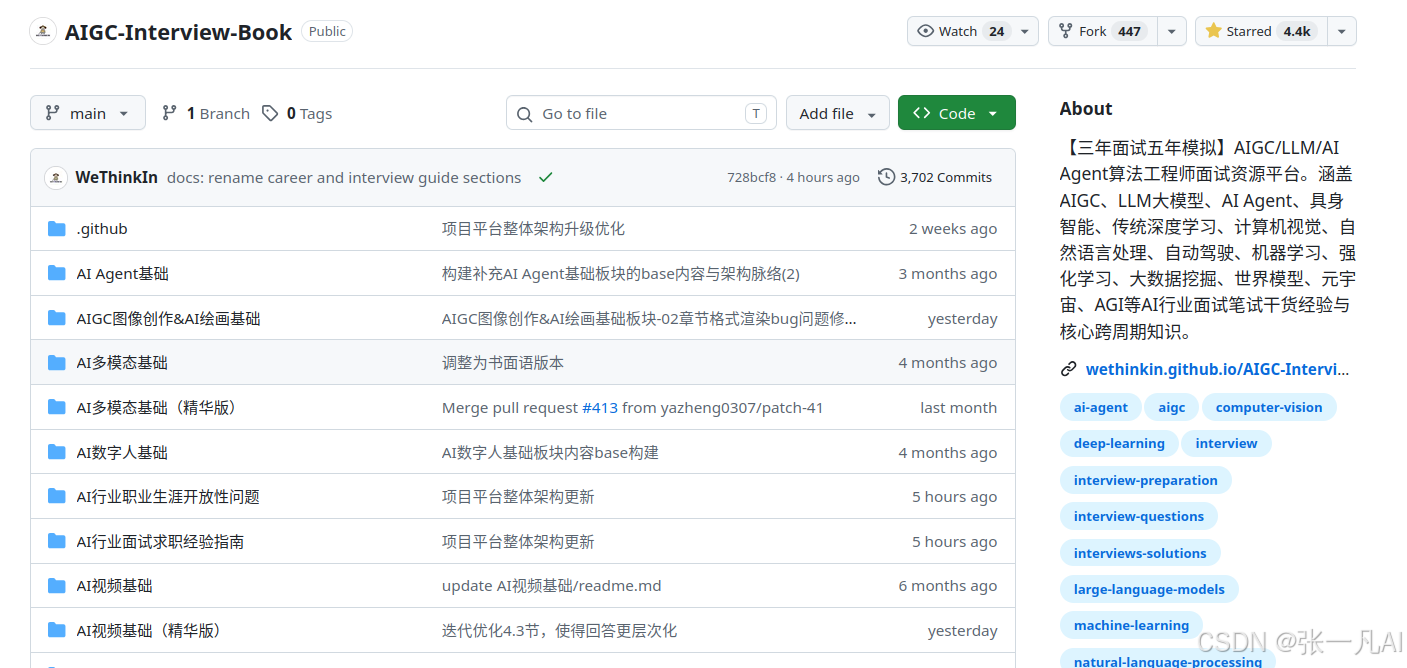1407x668 pixels.
Task: Fork the repository button
Action: [x=1102, y=31]
